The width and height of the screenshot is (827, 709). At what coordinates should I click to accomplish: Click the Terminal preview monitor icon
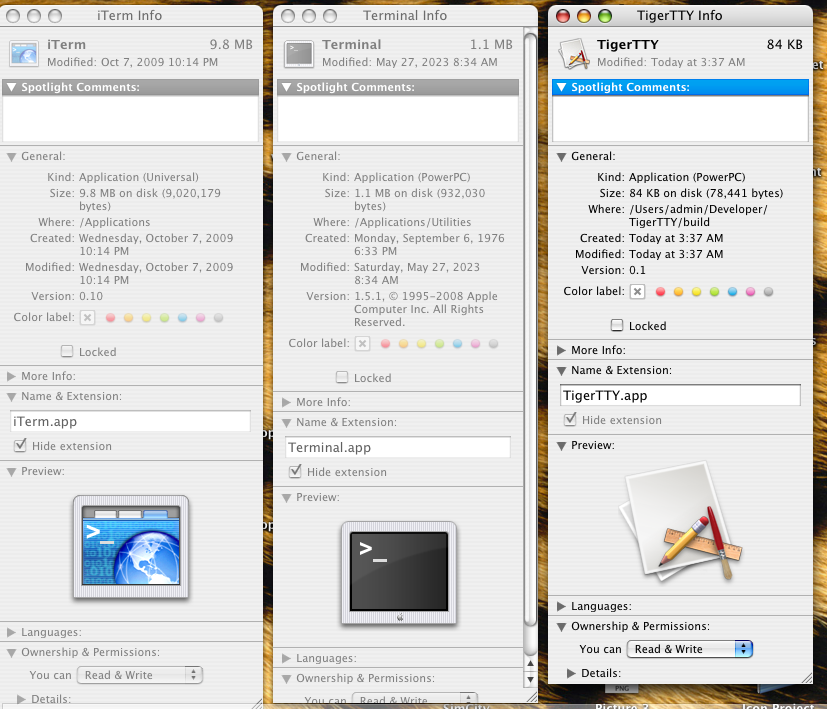coord(399,572)
